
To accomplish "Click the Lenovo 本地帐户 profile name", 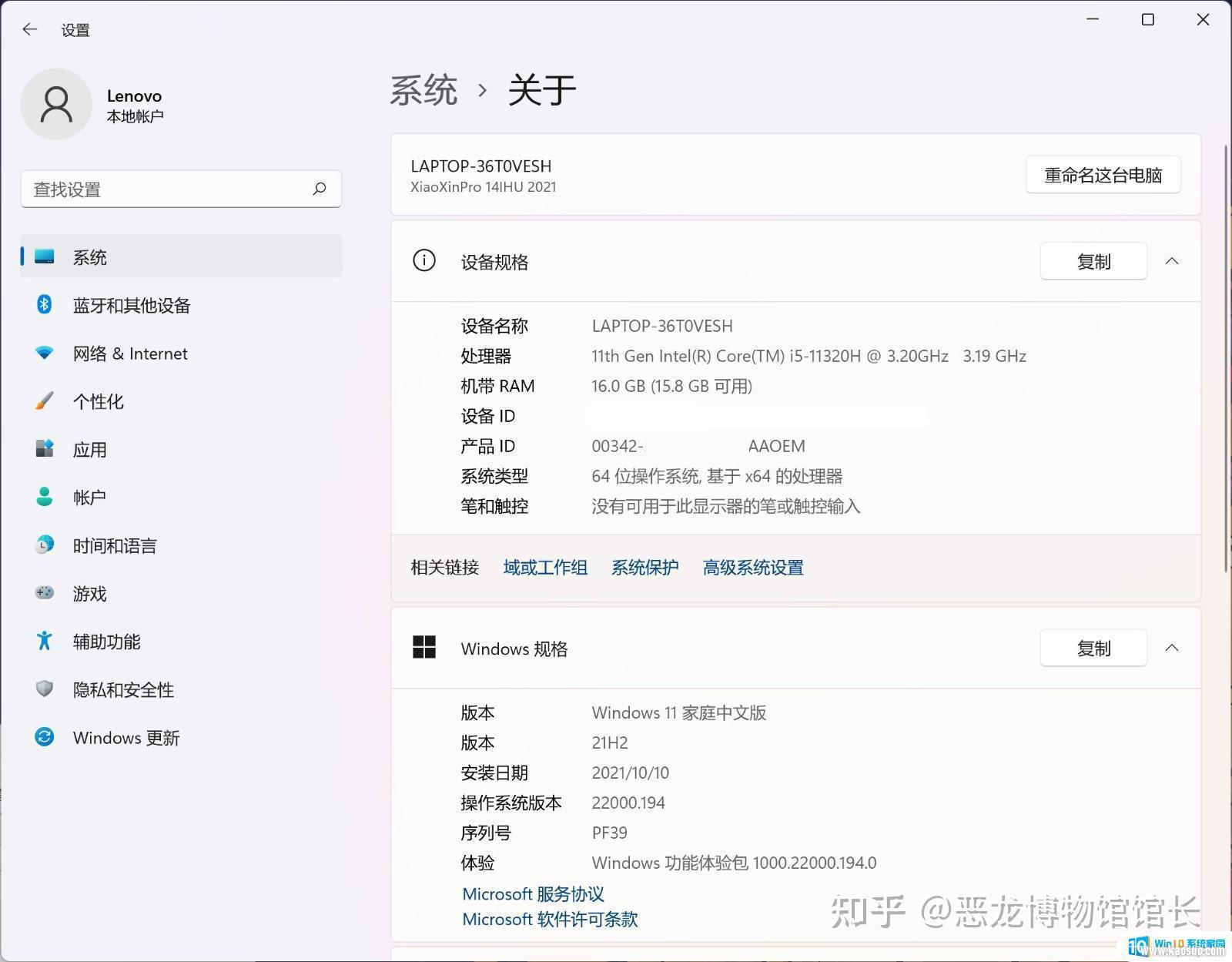I will [135, 106].
